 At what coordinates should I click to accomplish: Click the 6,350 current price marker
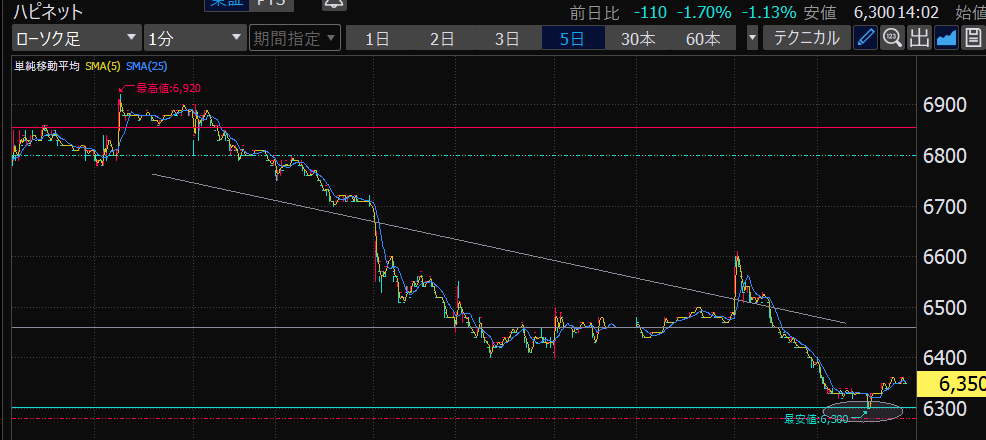[951, 384]
